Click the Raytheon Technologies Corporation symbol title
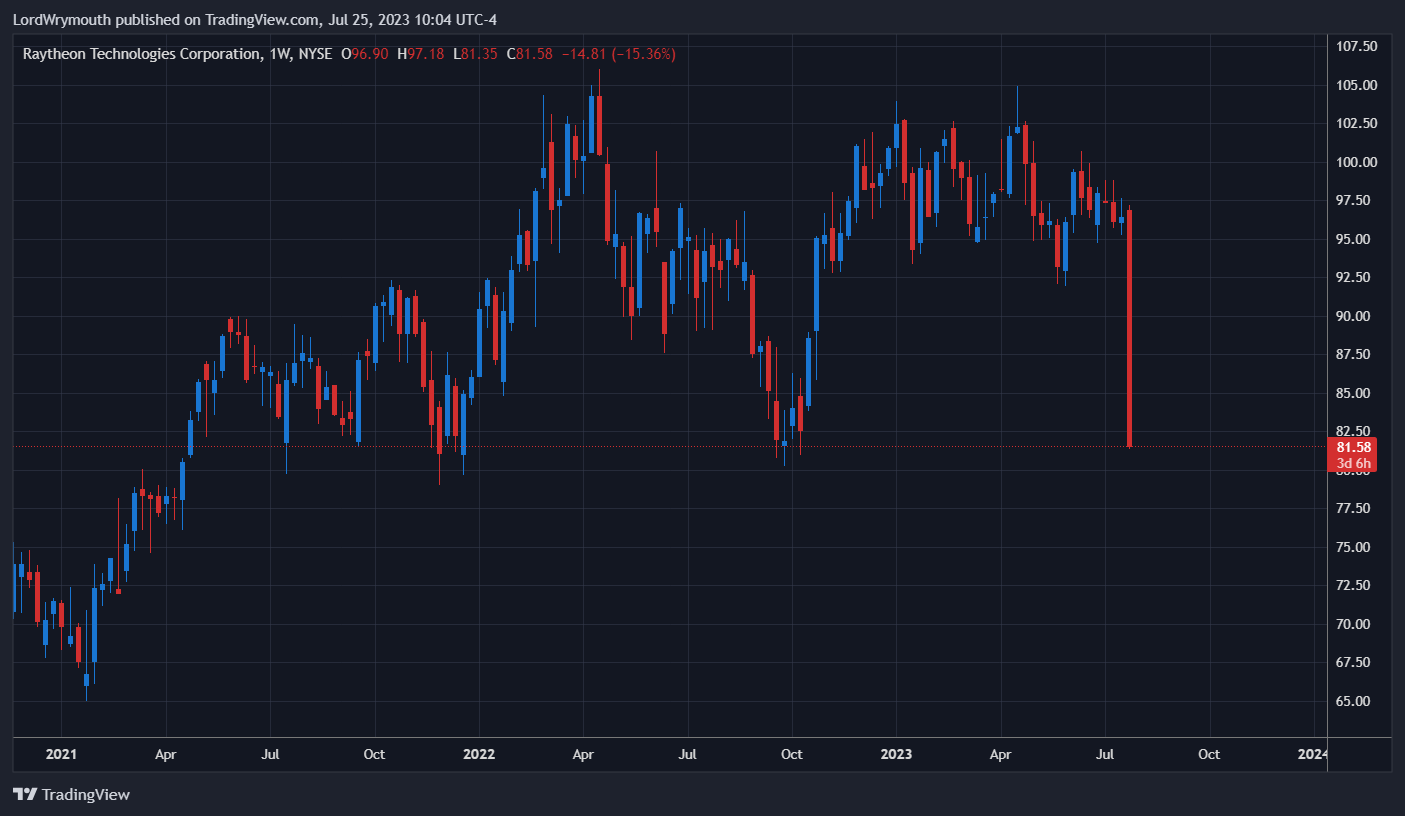Screen dimensions: 1405x816 (x=142, y=54)
